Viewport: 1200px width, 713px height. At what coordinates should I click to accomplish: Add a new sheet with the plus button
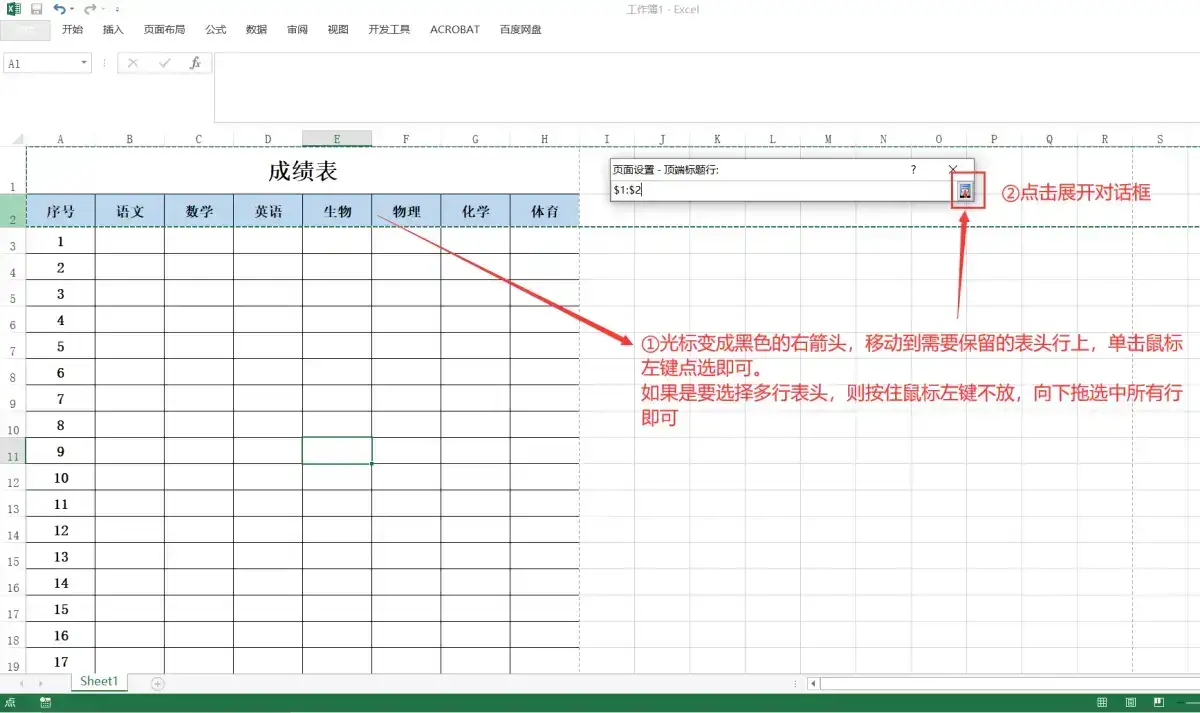coord(157,682)
